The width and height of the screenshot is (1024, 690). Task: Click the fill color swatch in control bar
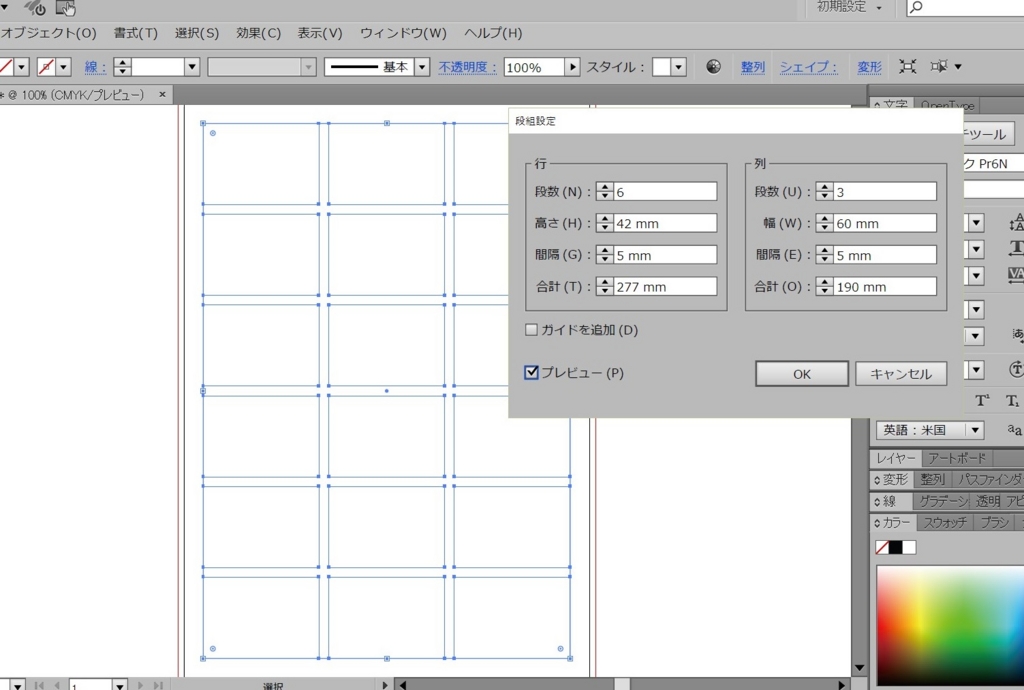point(6,67)
